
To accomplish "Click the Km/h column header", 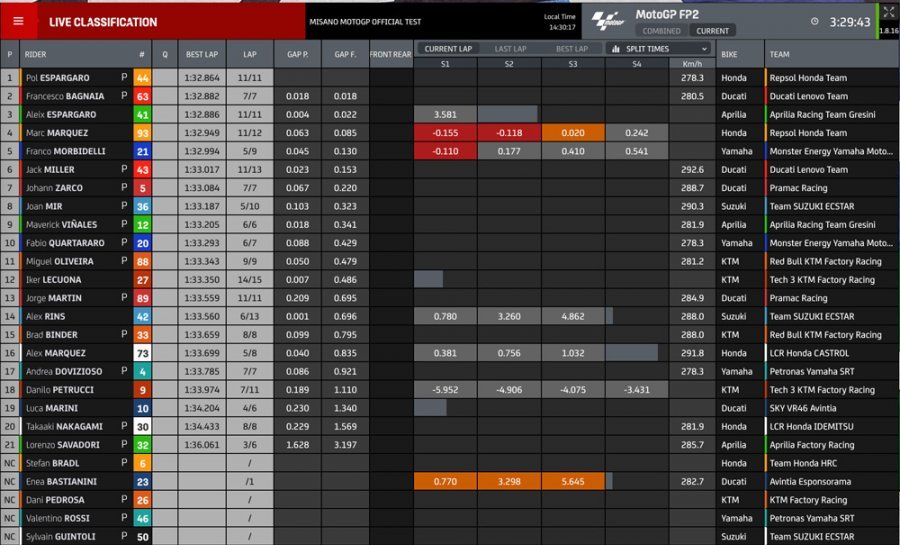I will click(x=692, y=64).
